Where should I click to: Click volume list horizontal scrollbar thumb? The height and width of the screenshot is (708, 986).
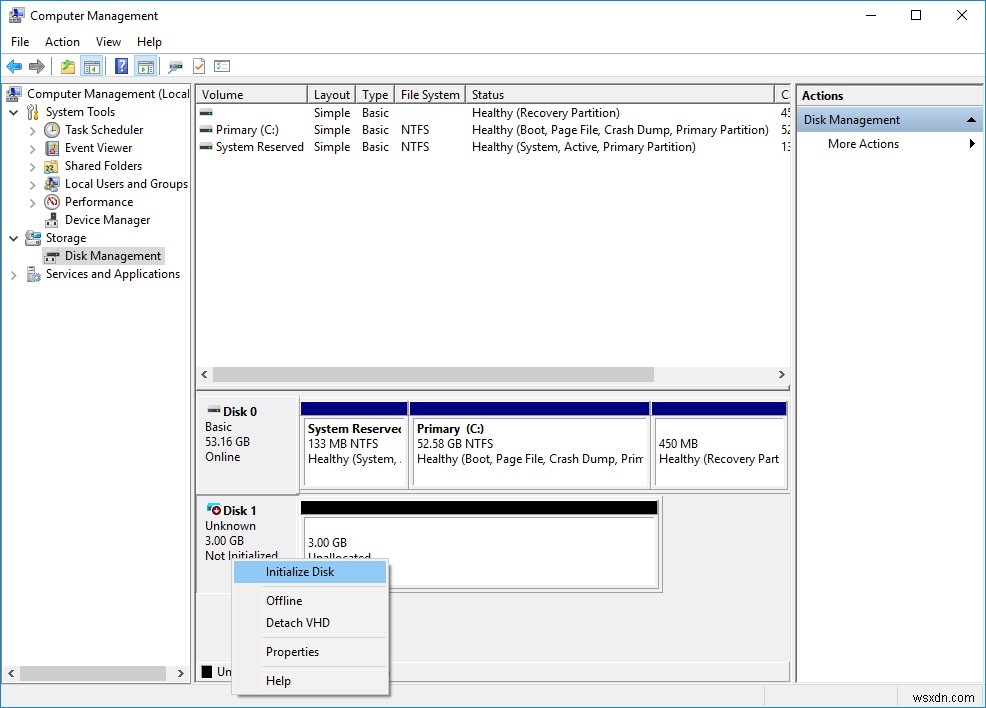pos(433,375)
